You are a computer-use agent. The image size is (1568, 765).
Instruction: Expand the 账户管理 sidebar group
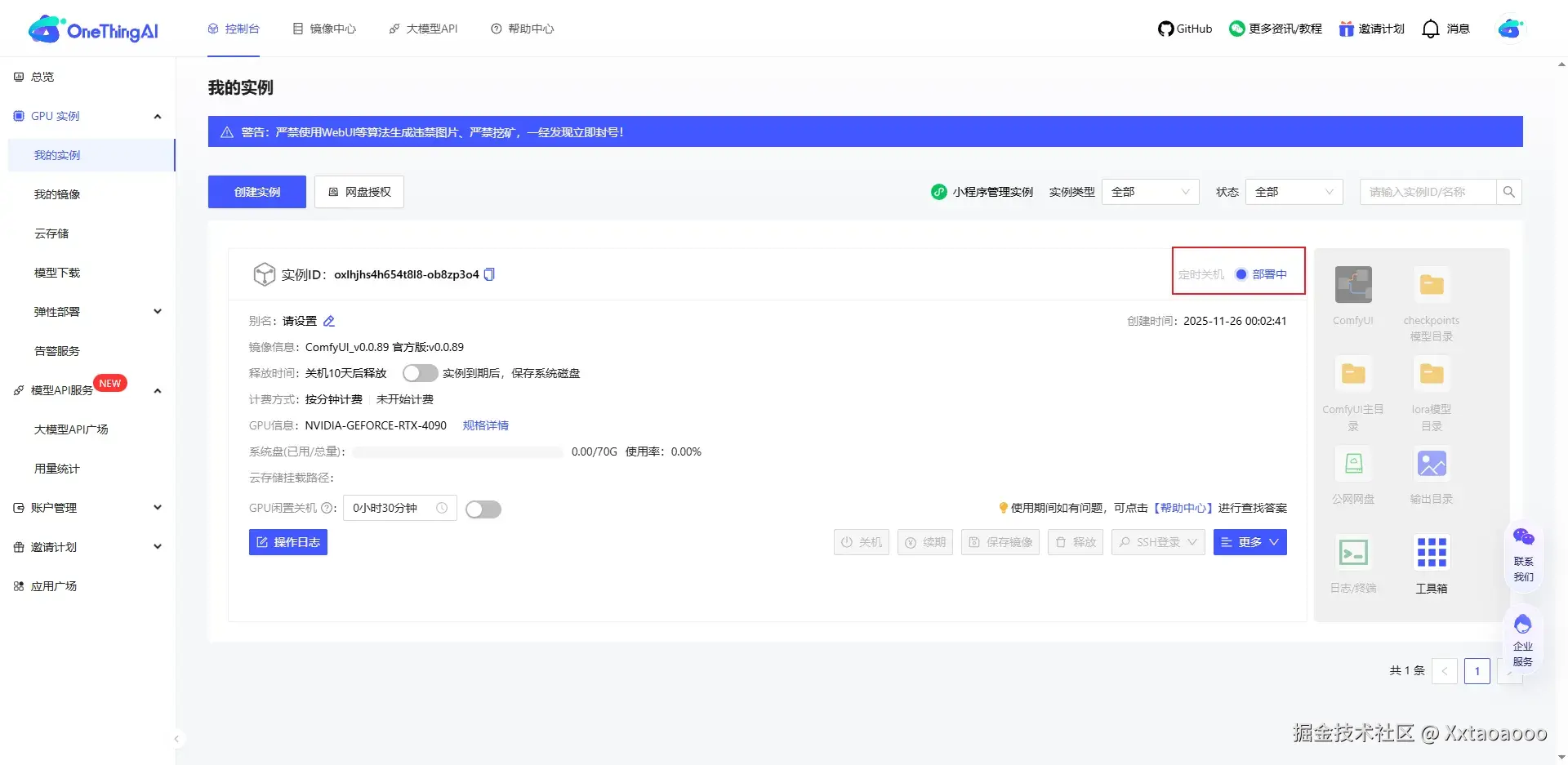coord(158,508)
